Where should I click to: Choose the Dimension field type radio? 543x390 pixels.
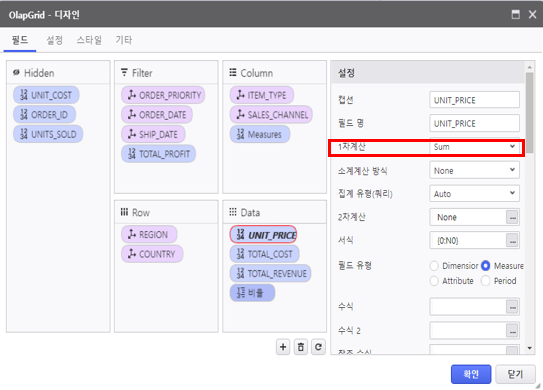point(434,266)
